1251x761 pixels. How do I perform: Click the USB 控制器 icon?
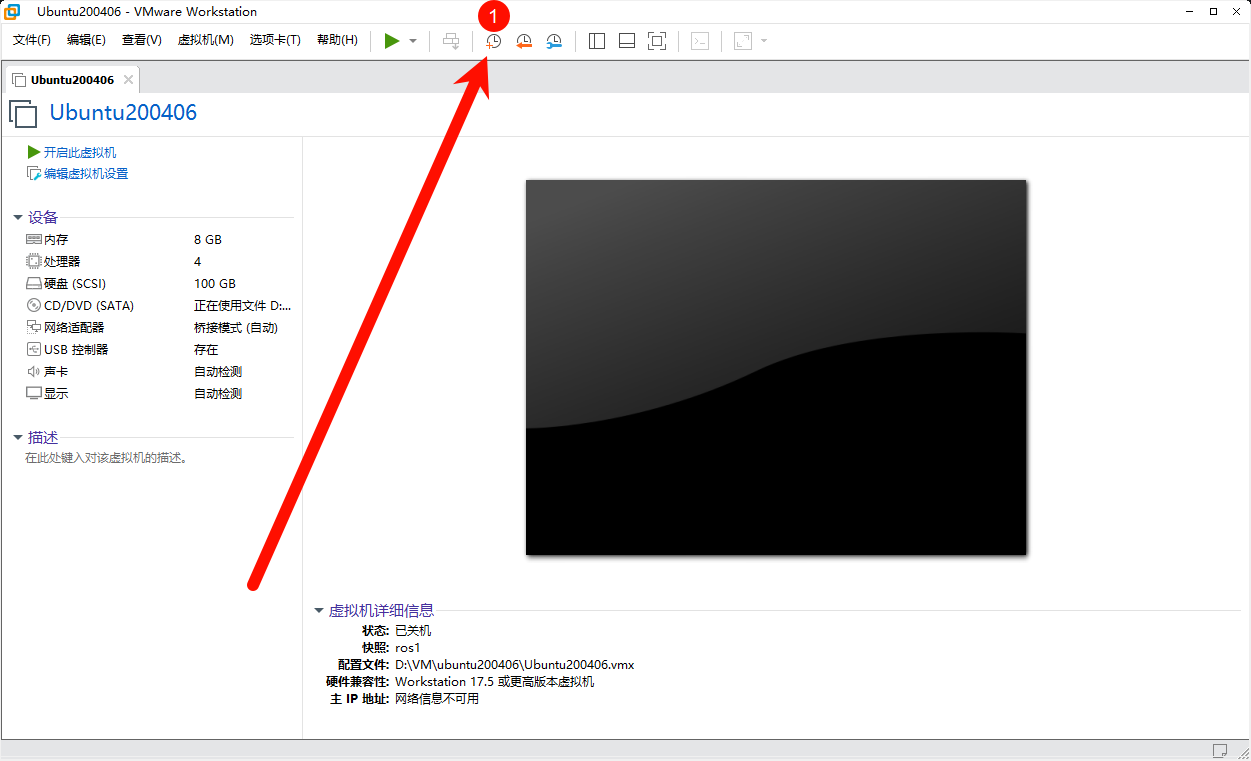[x=34, y=350]
